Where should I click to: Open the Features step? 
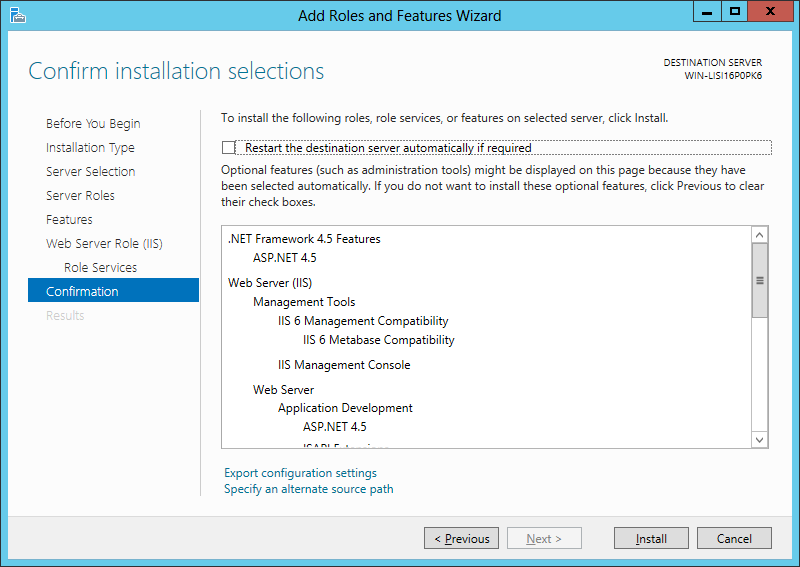coord(69,219)
